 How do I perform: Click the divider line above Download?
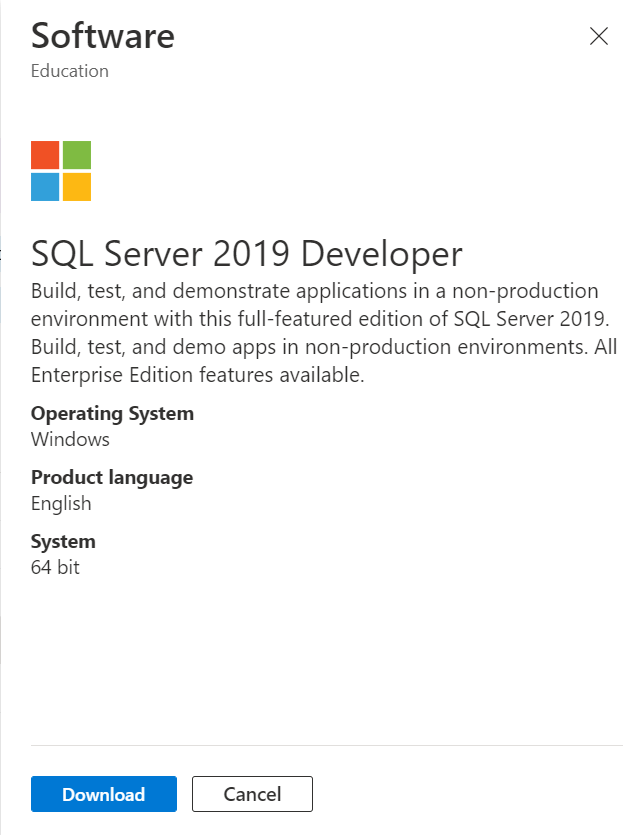click(x=327, y=745)
